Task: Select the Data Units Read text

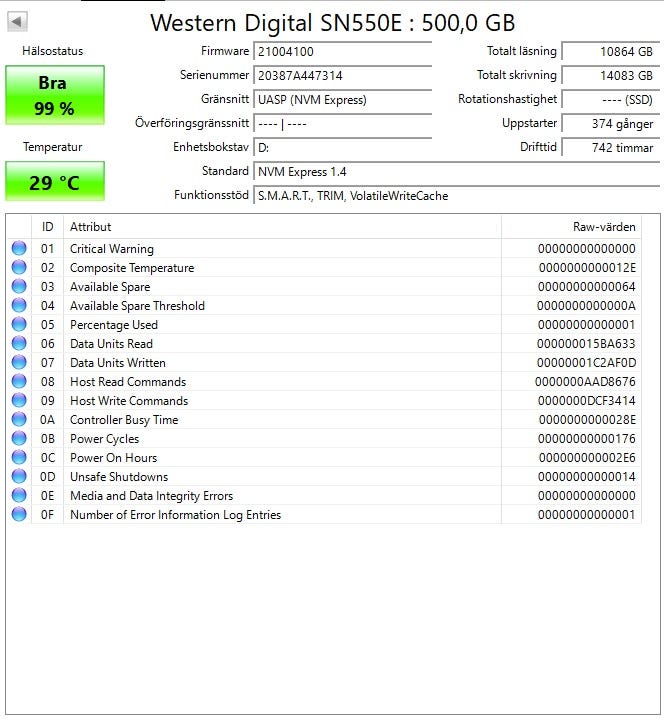Action: (111, 344)
